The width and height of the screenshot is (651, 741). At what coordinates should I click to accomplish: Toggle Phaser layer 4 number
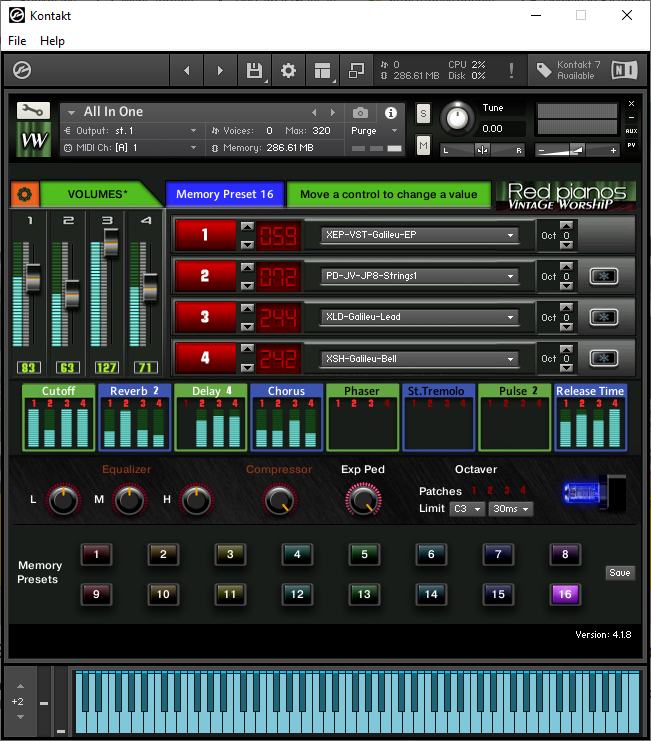387,404
